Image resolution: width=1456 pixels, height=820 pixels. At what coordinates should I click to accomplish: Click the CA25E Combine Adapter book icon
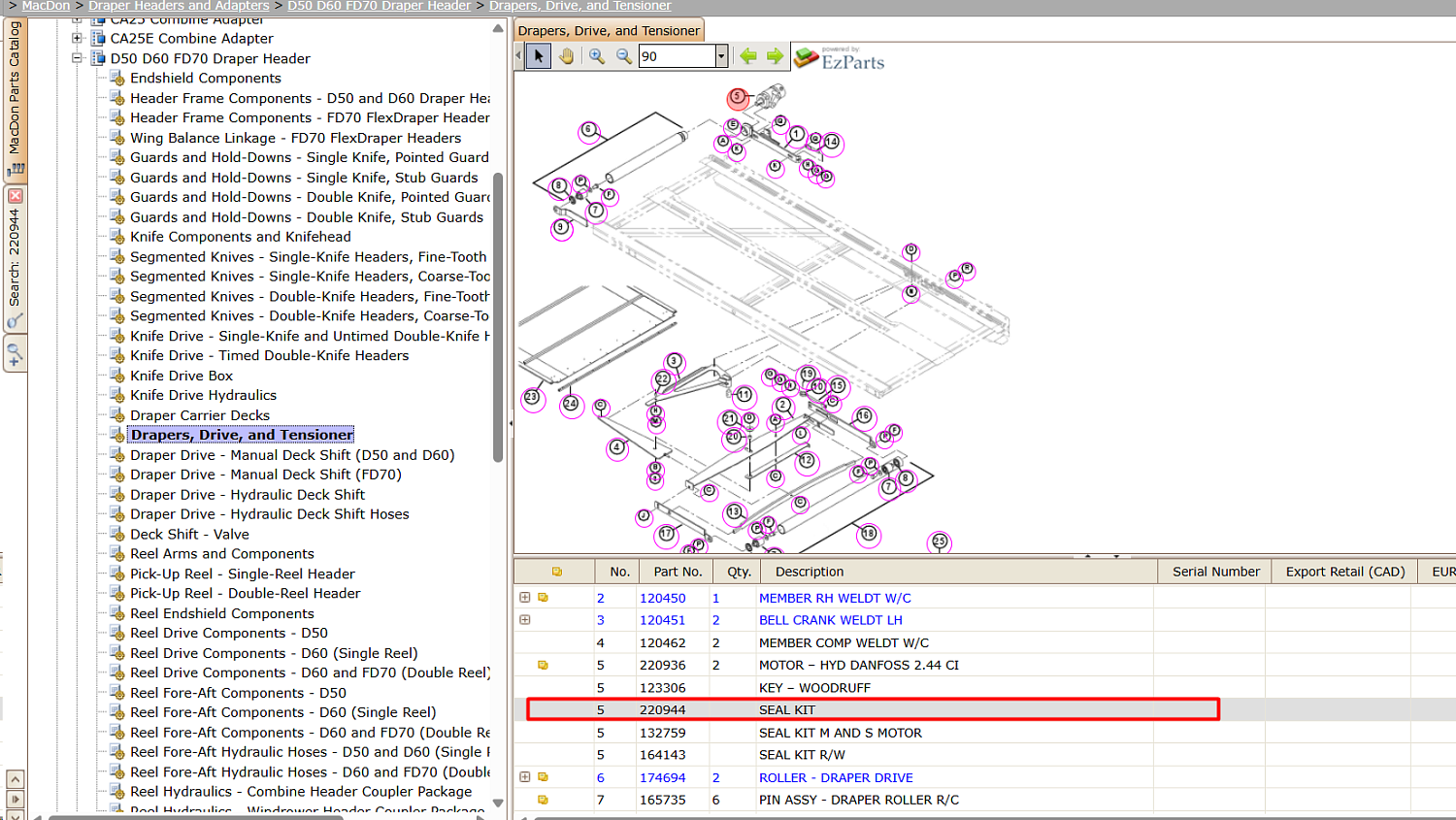98,39
